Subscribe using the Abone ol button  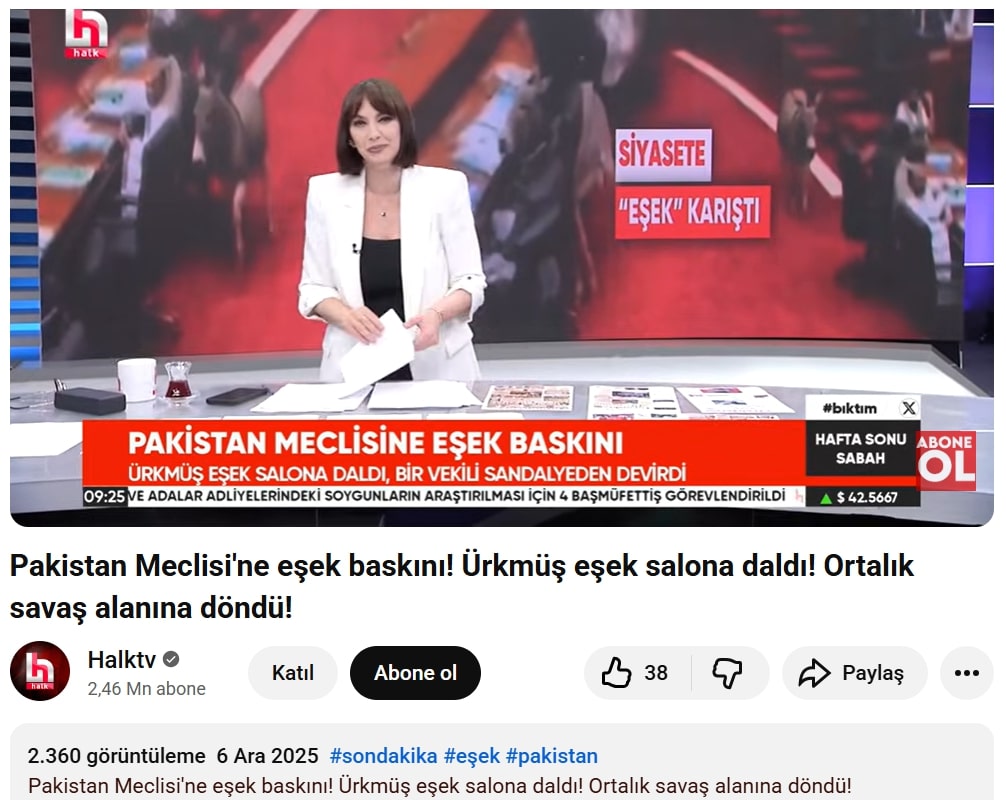[x=415, y=673]
